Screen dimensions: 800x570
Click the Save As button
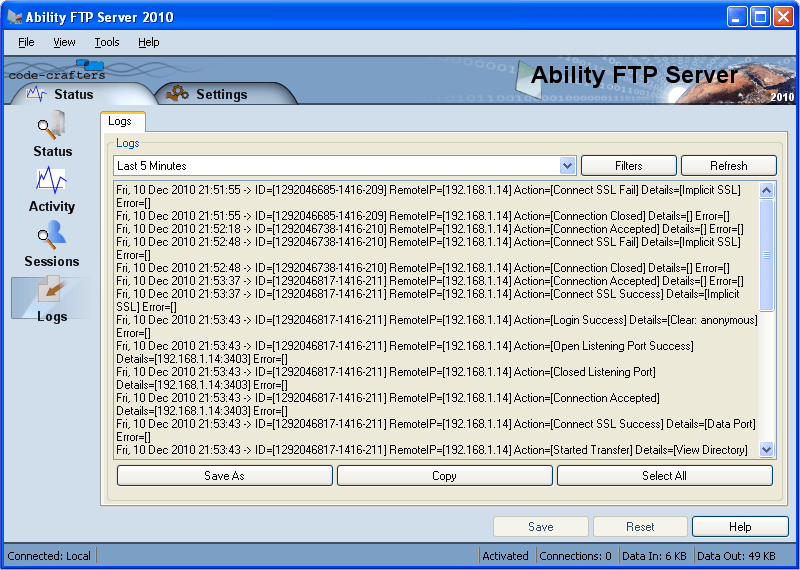(224, 476)
